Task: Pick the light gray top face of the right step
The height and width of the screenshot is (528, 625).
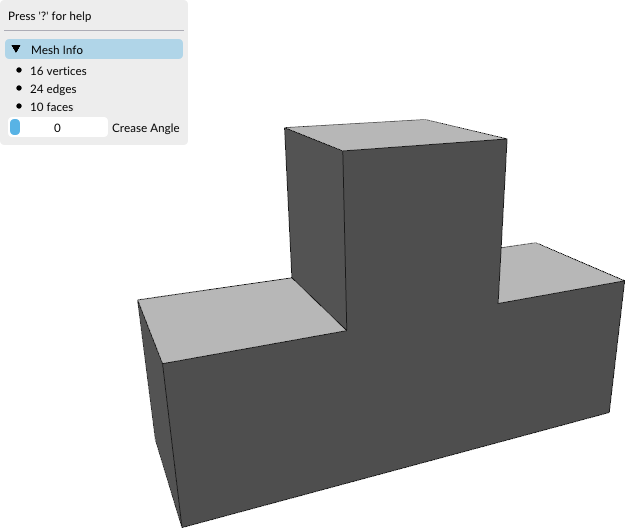Action: click(x=555, y=271)
